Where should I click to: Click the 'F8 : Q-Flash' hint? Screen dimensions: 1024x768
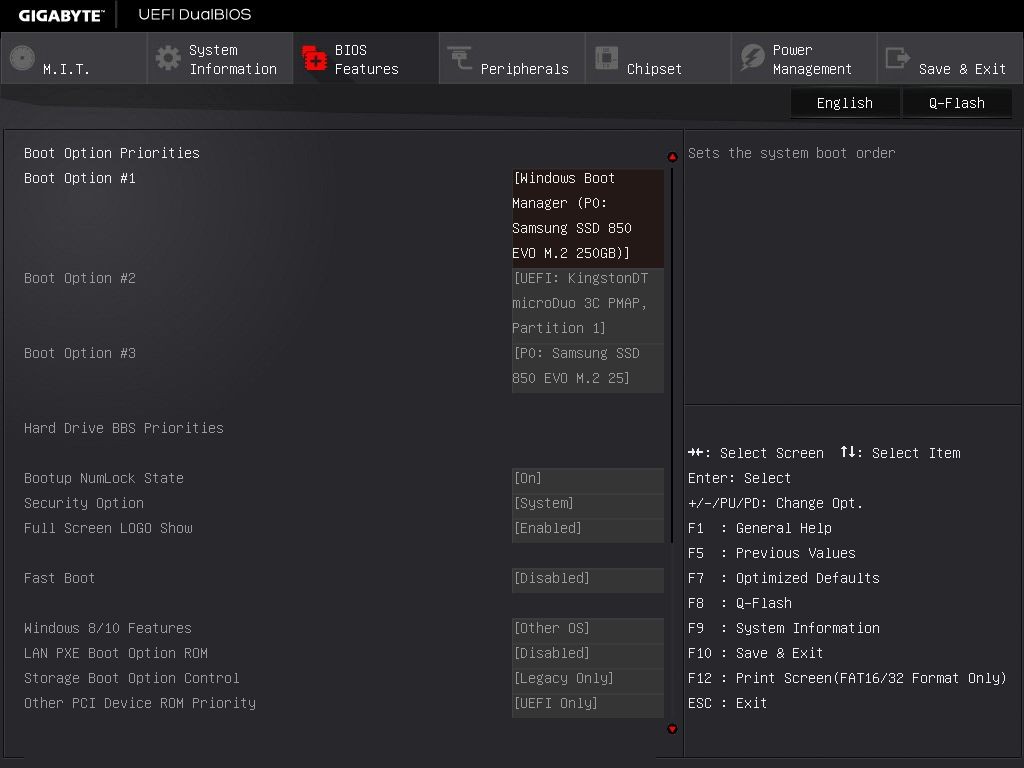point(740,603)
